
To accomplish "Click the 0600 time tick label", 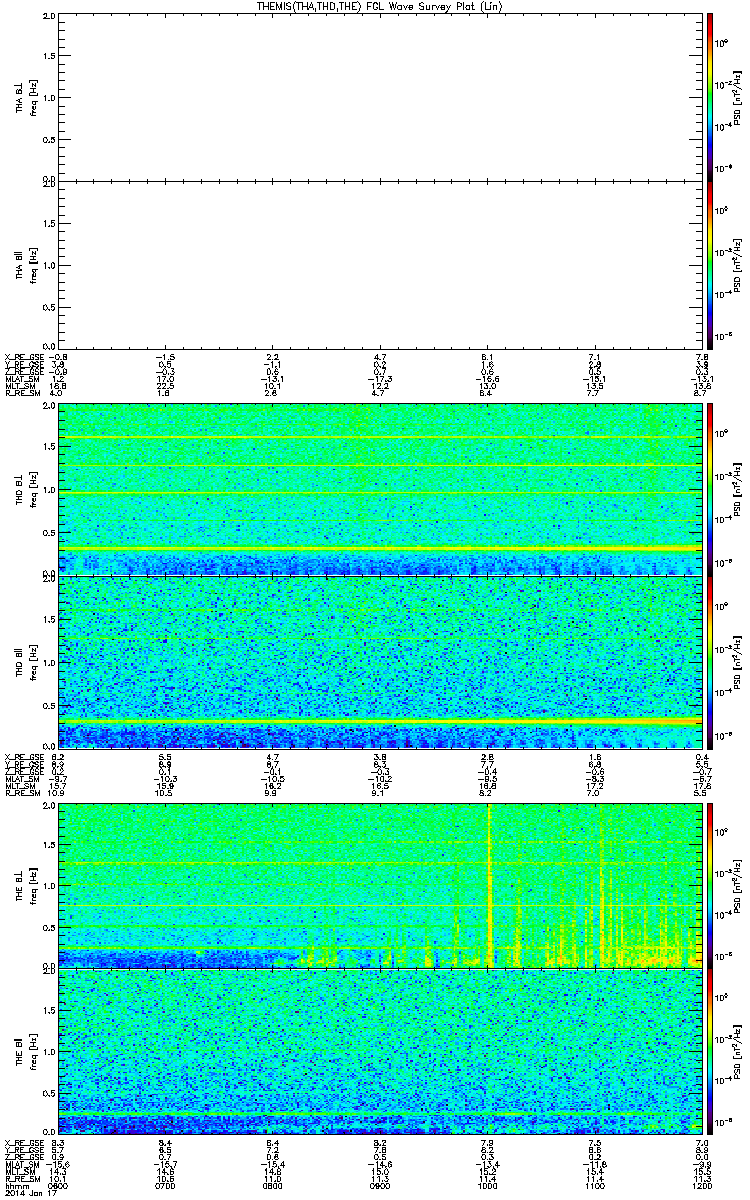I will pyautogui.click(x=59, y=1185).
